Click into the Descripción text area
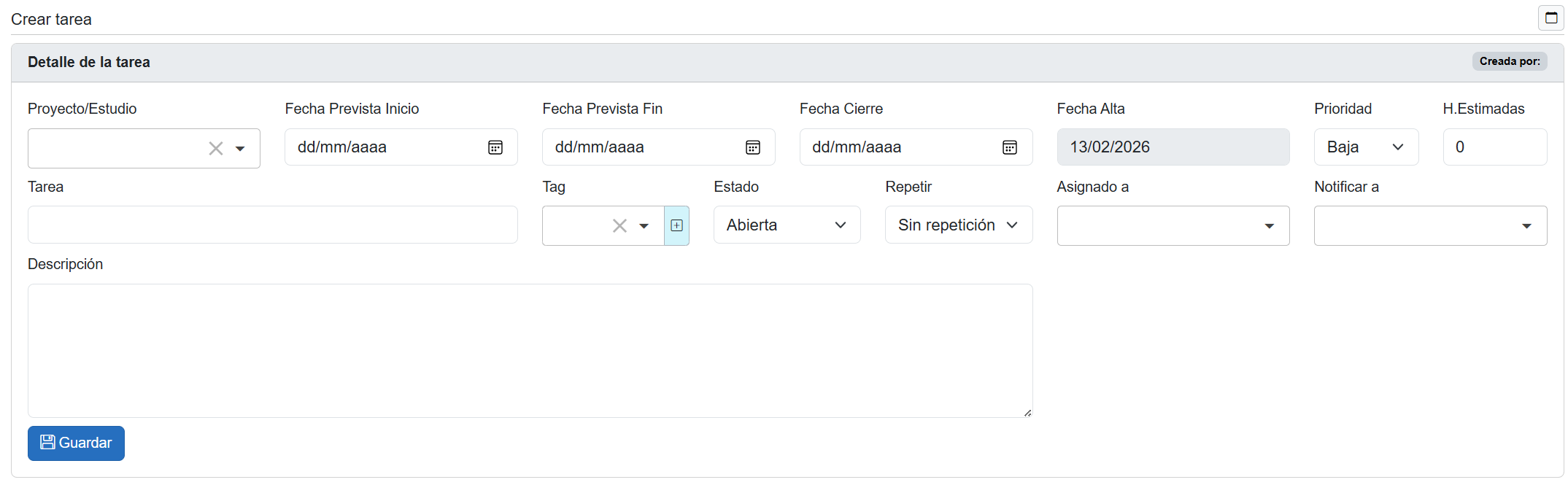The height and width of the screenshot is (485, 1568). pos(529,350)
